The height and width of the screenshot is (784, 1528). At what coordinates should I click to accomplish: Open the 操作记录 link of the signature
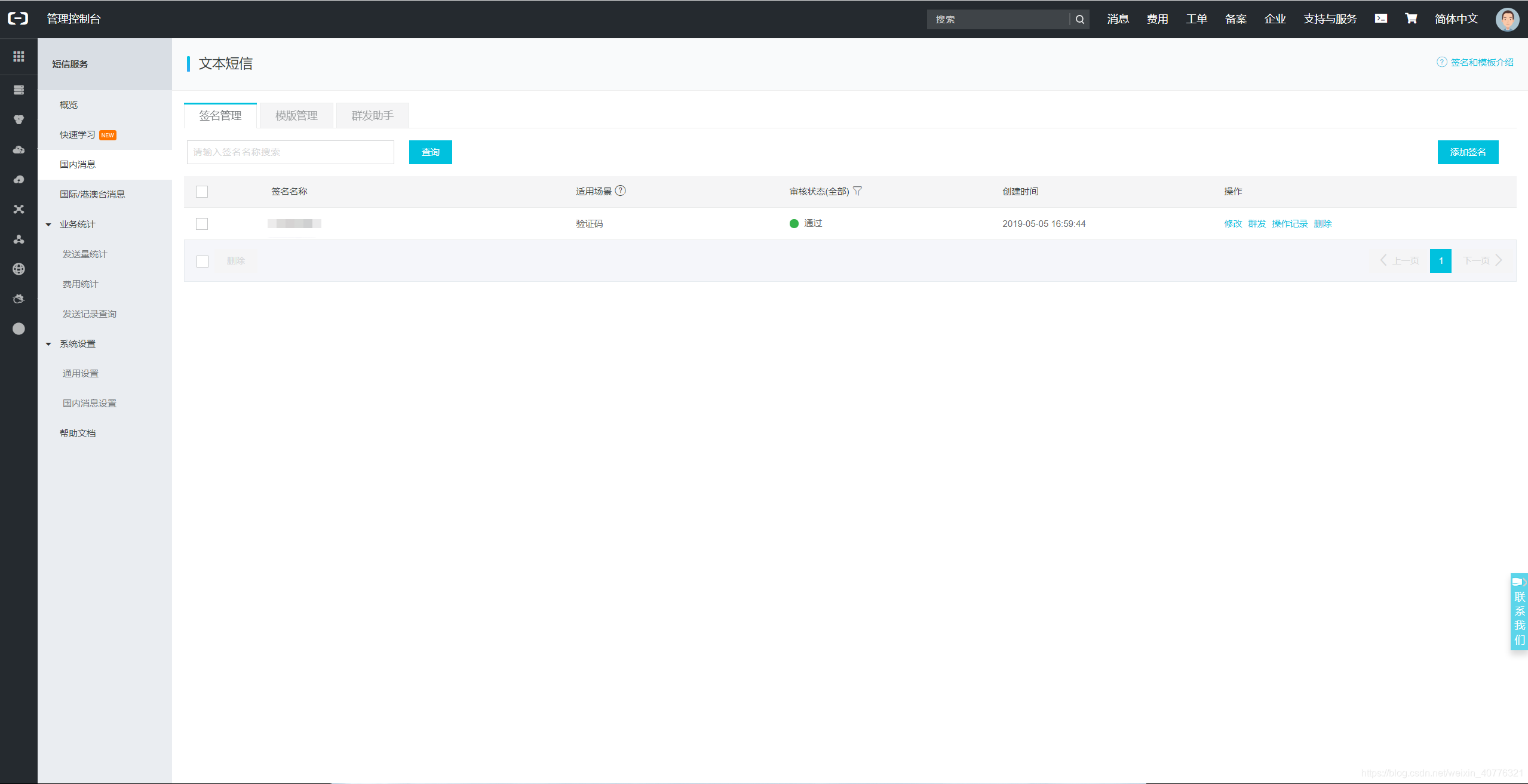click(x=1288, y=223)
